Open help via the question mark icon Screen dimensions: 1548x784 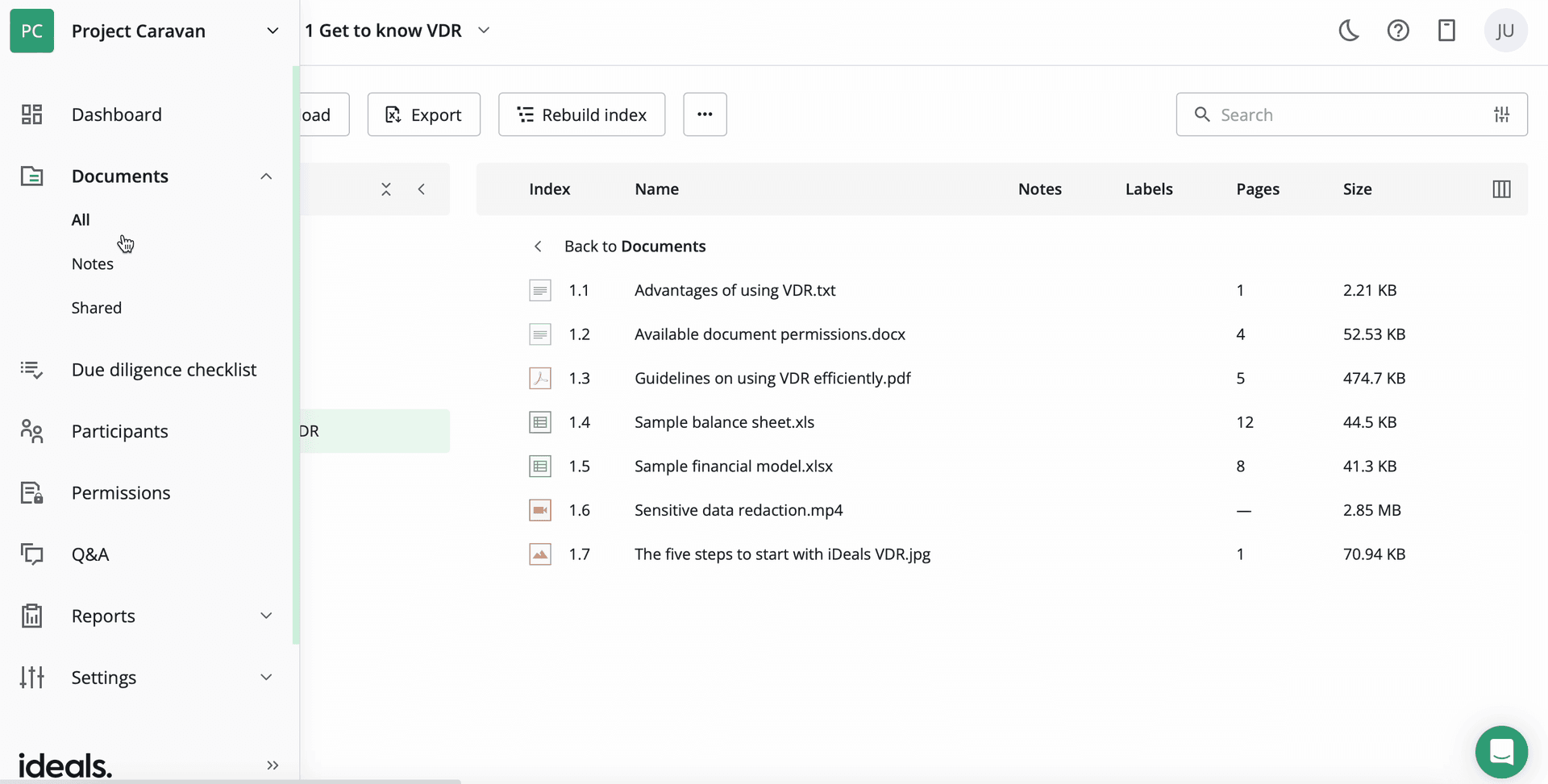(x=1397, y=30)
